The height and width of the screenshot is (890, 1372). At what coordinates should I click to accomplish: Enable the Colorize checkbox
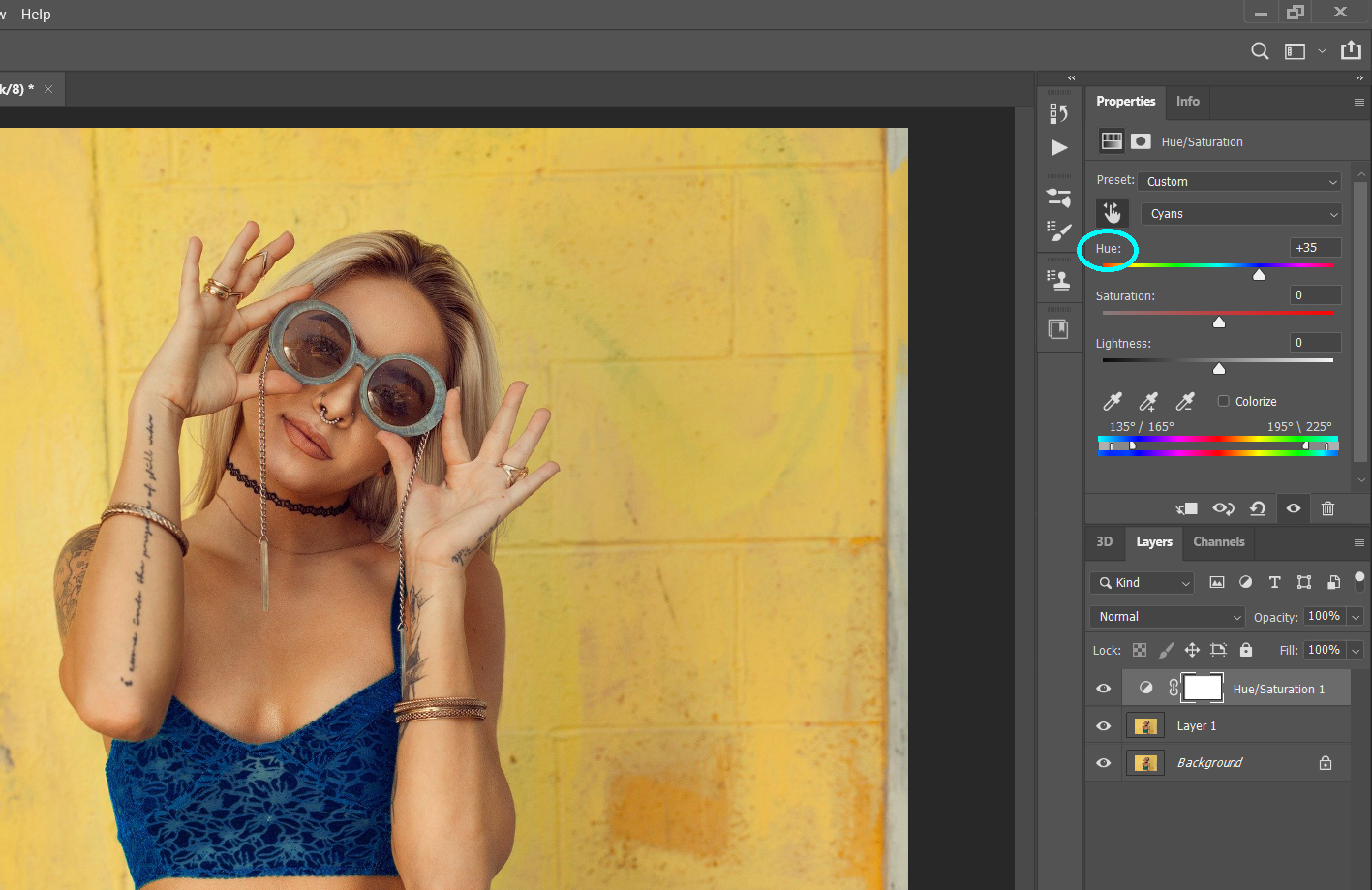[x=1224, y=401]
